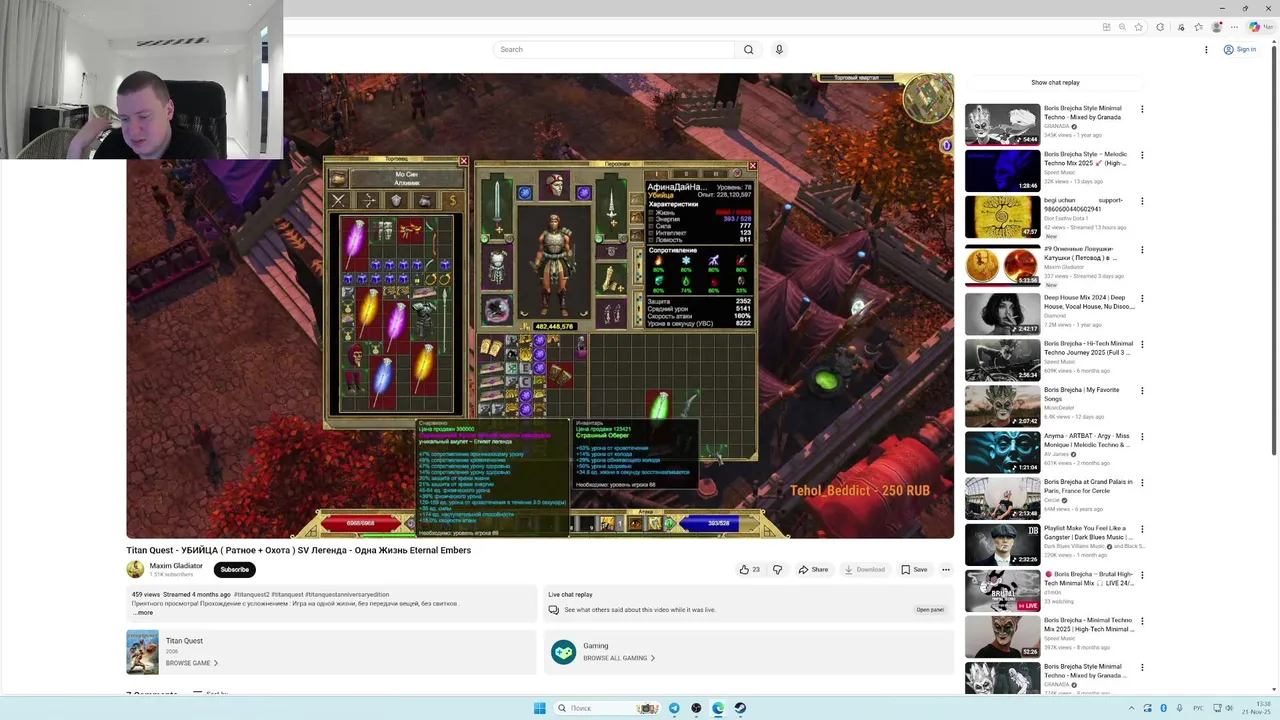
Task: Open Steam from the taskbar
Action: coord(740,708)
